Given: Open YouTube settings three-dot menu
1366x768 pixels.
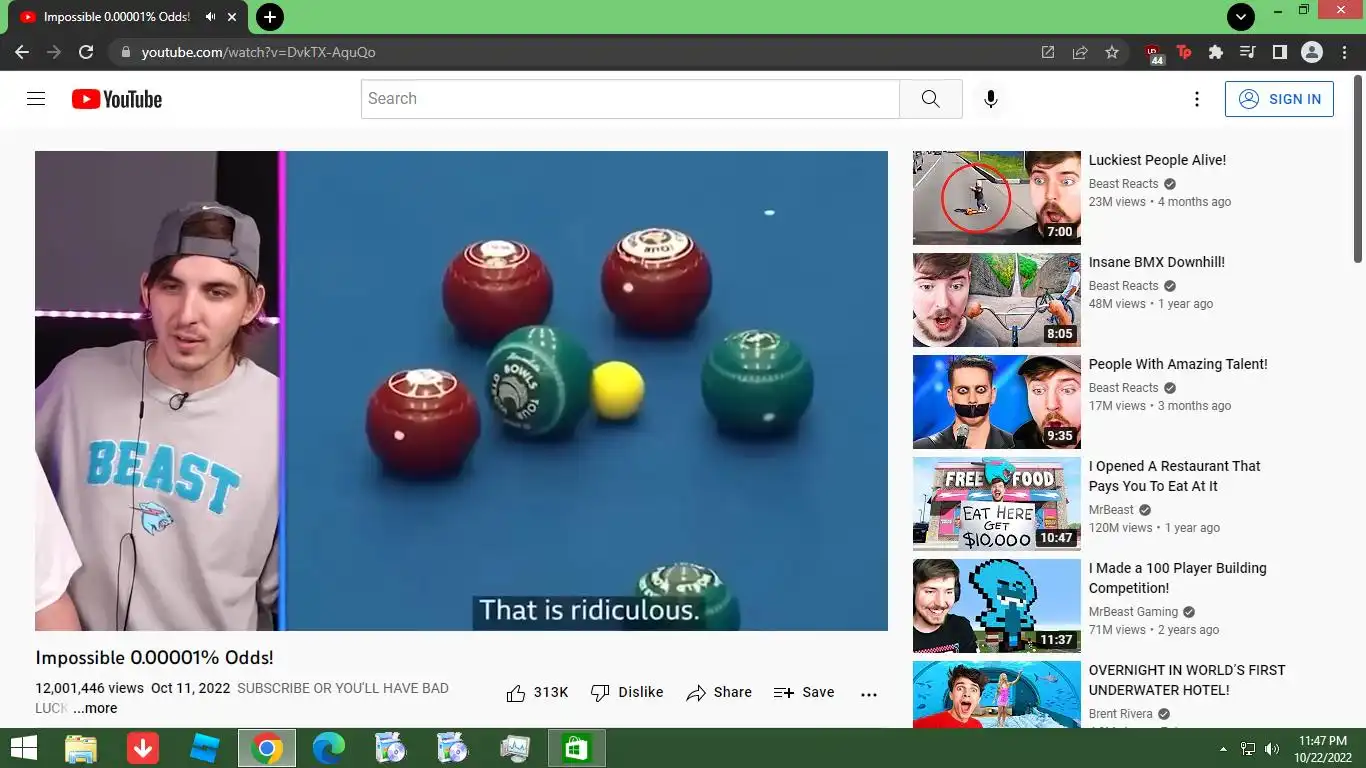Looking at the screenshot, I should click(x=1196, y=99).
